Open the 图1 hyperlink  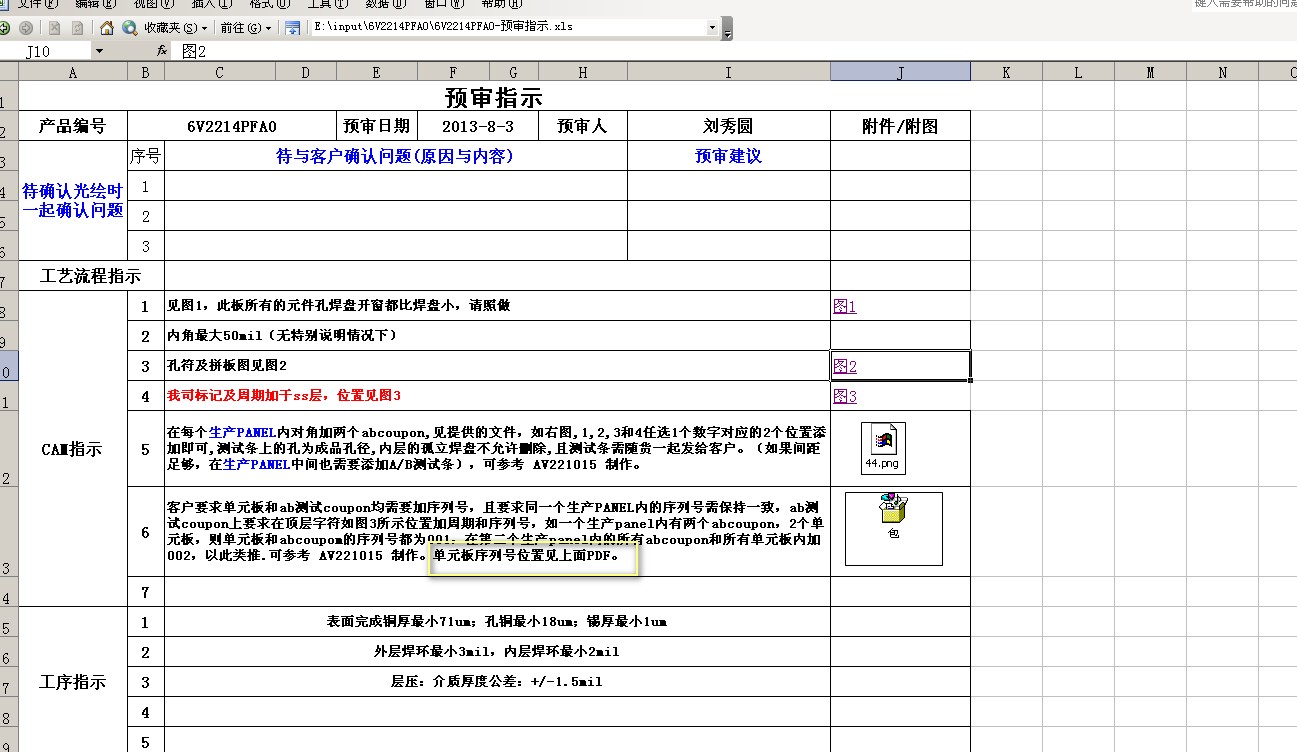pos(845,306)
